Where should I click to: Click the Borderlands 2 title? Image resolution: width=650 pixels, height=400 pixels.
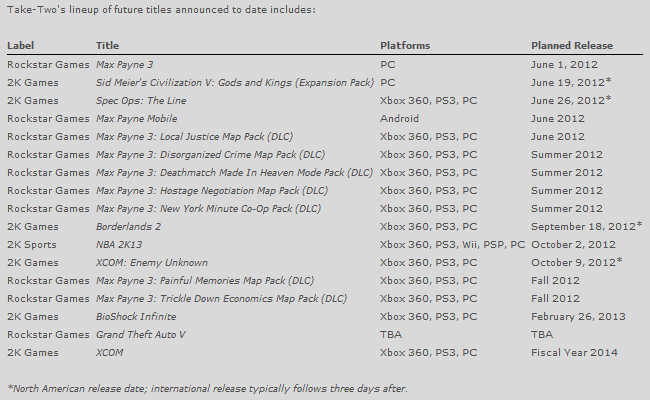coord(129,227)
